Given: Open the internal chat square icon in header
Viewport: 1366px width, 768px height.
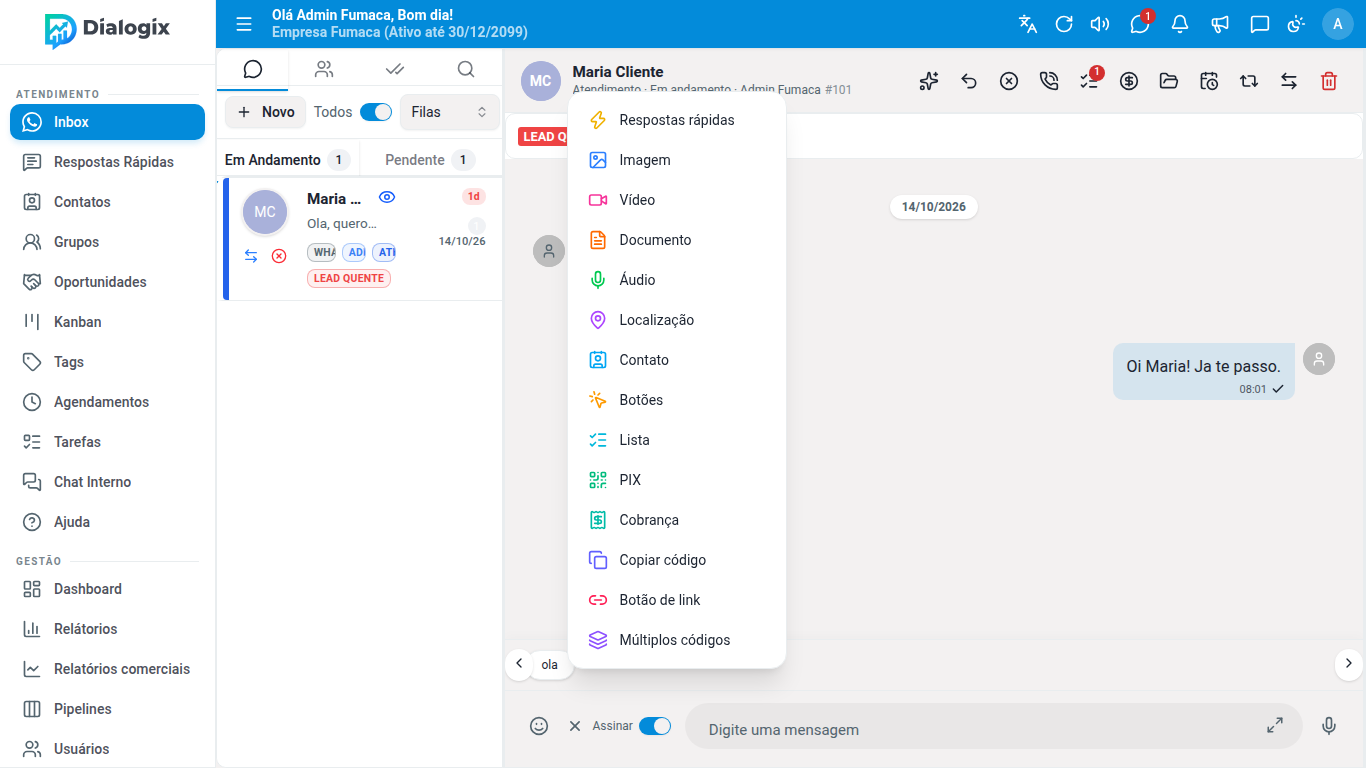Looking at the screenshot, I should 1260,24.
